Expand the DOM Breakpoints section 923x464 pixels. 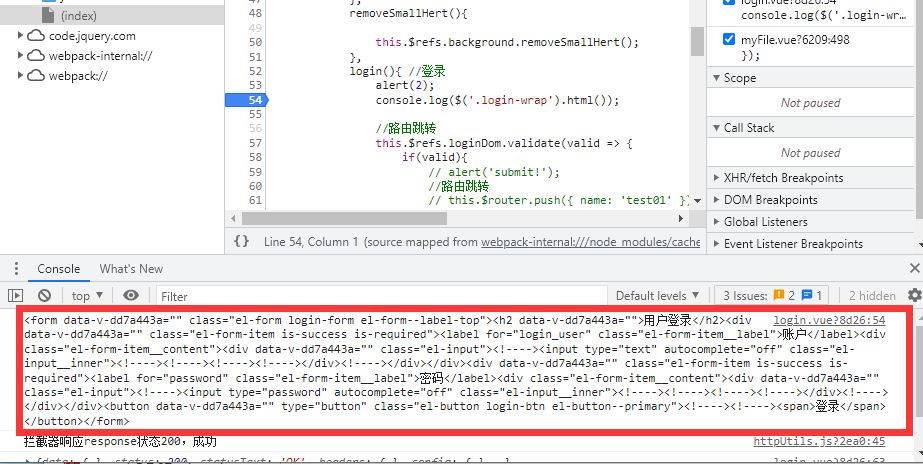(716, 200)
